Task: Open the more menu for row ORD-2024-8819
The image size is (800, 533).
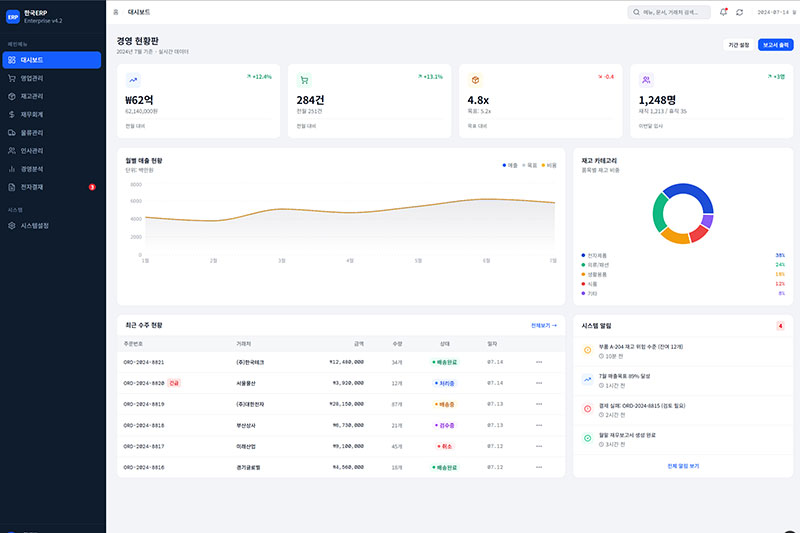Action: coord(539,404)
